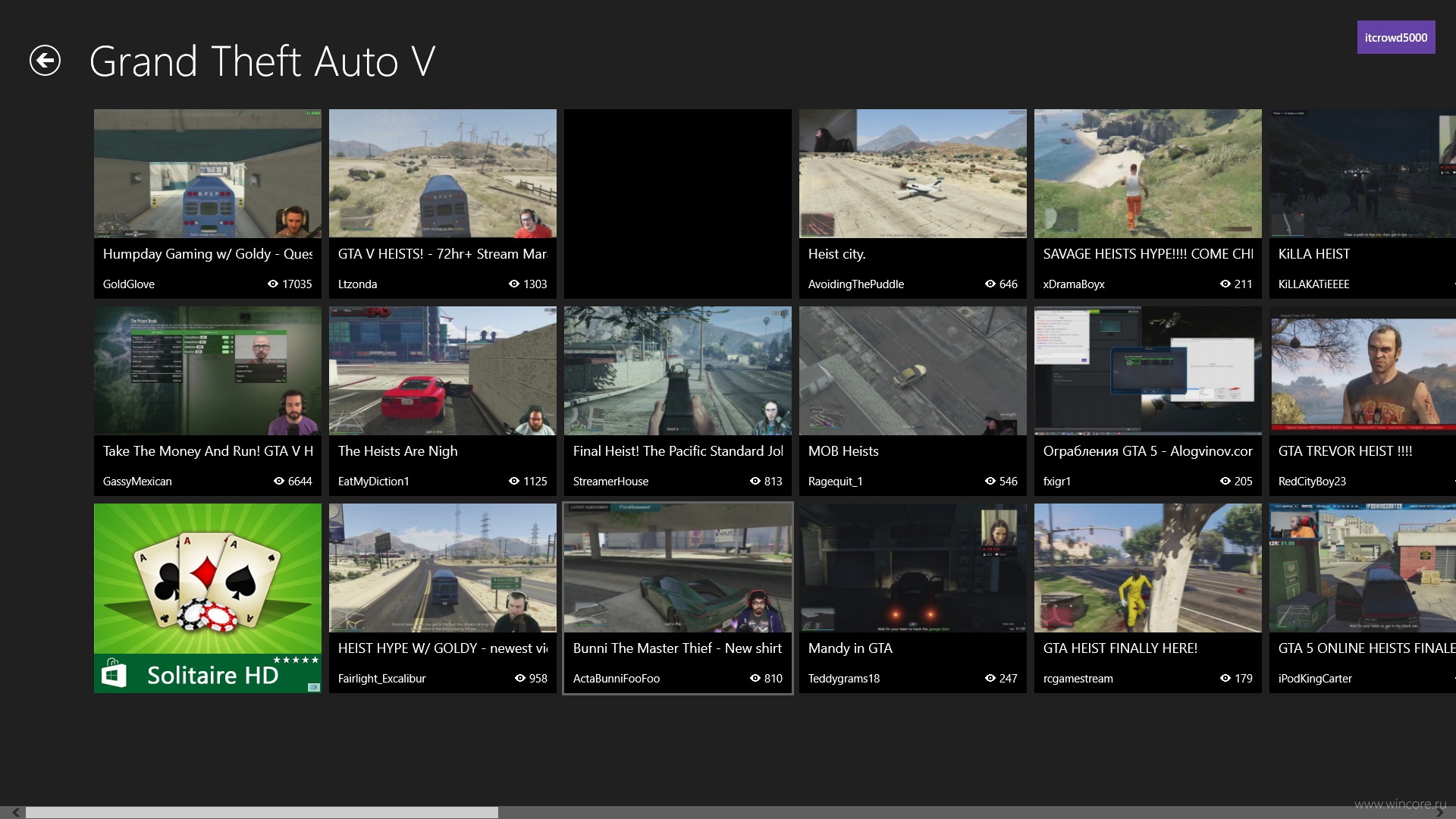Viewport: 1456px width, 819px height.
Task: Open StreamerHouse Final Heist stream thumbnail
Action: [678, 371]
